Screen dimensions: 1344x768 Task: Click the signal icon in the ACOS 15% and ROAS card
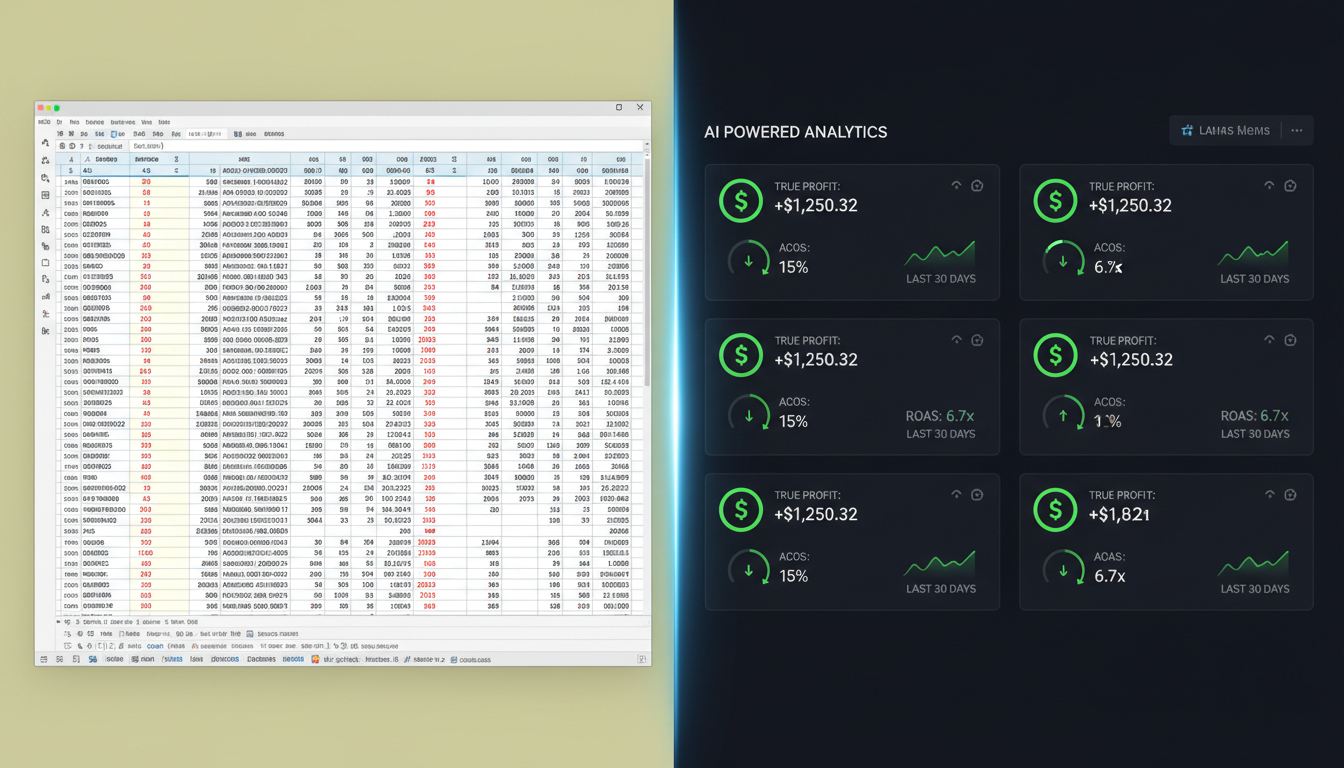(x=956, y=340)
